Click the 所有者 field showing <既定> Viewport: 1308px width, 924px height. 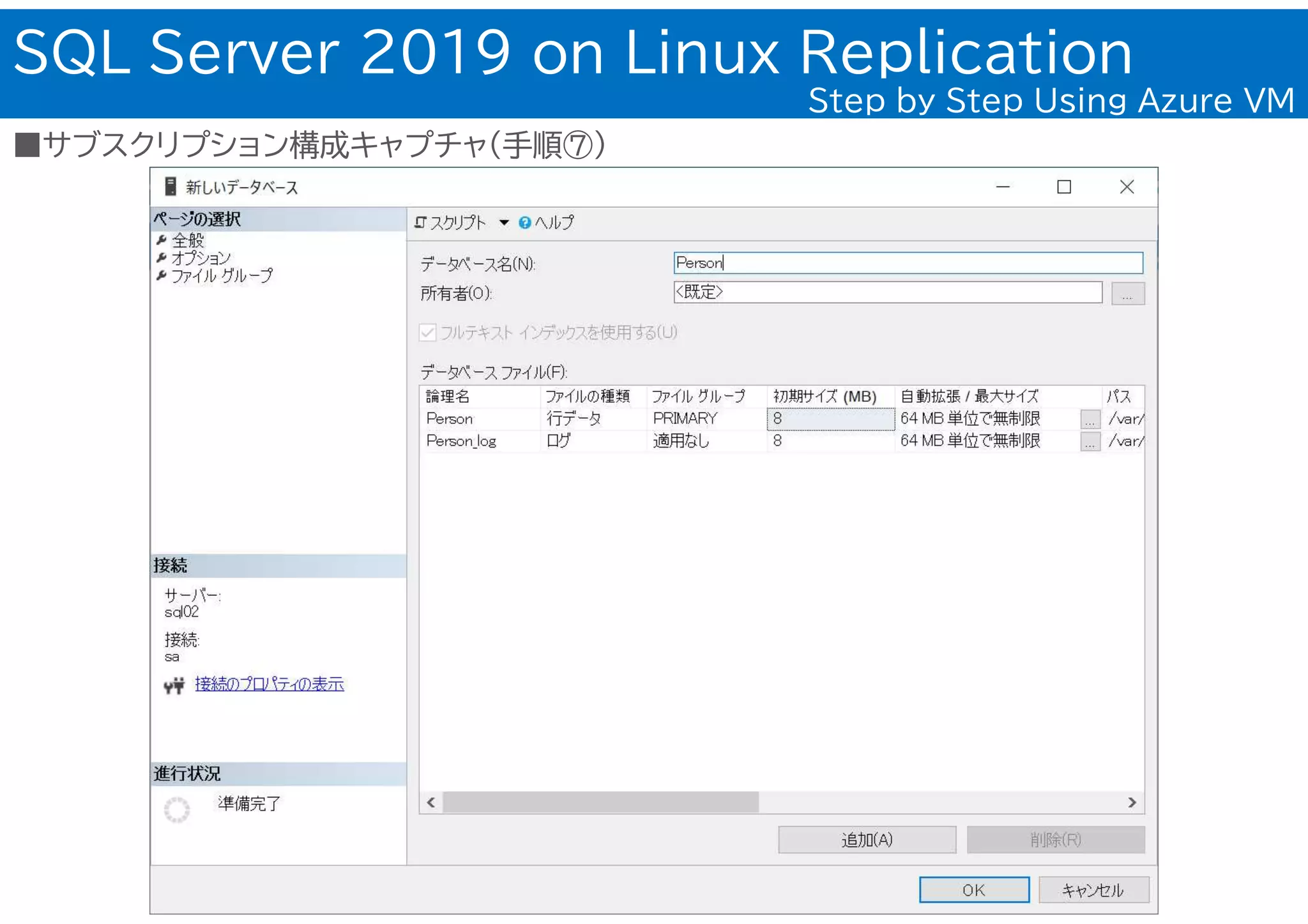(888, 292)
